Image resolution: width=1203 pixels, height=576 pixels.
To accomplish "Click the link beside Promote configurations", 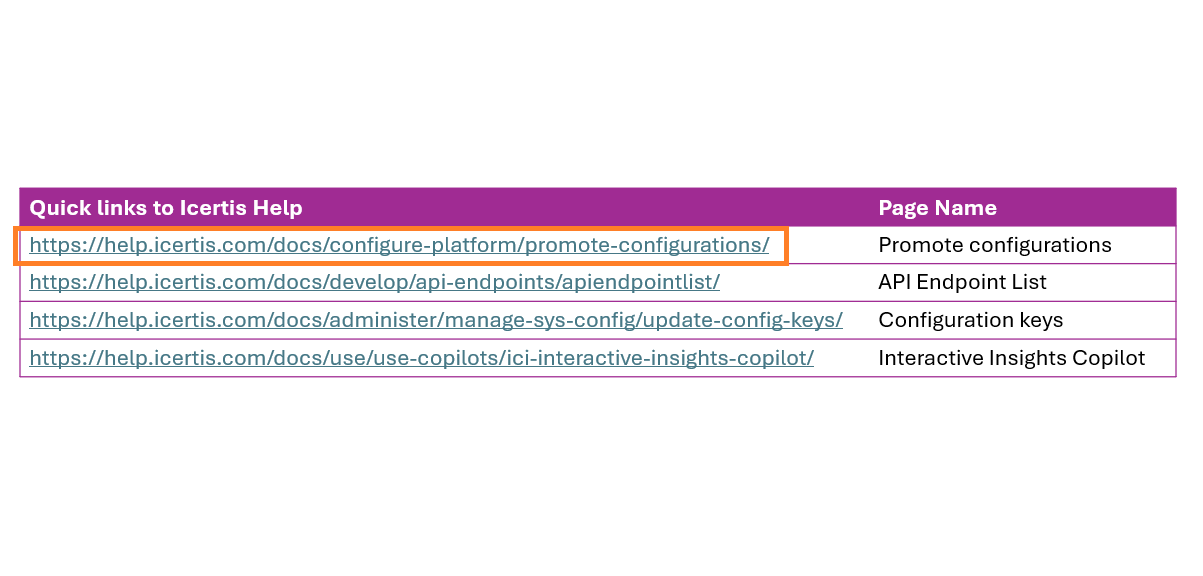I will click(399, 245).
